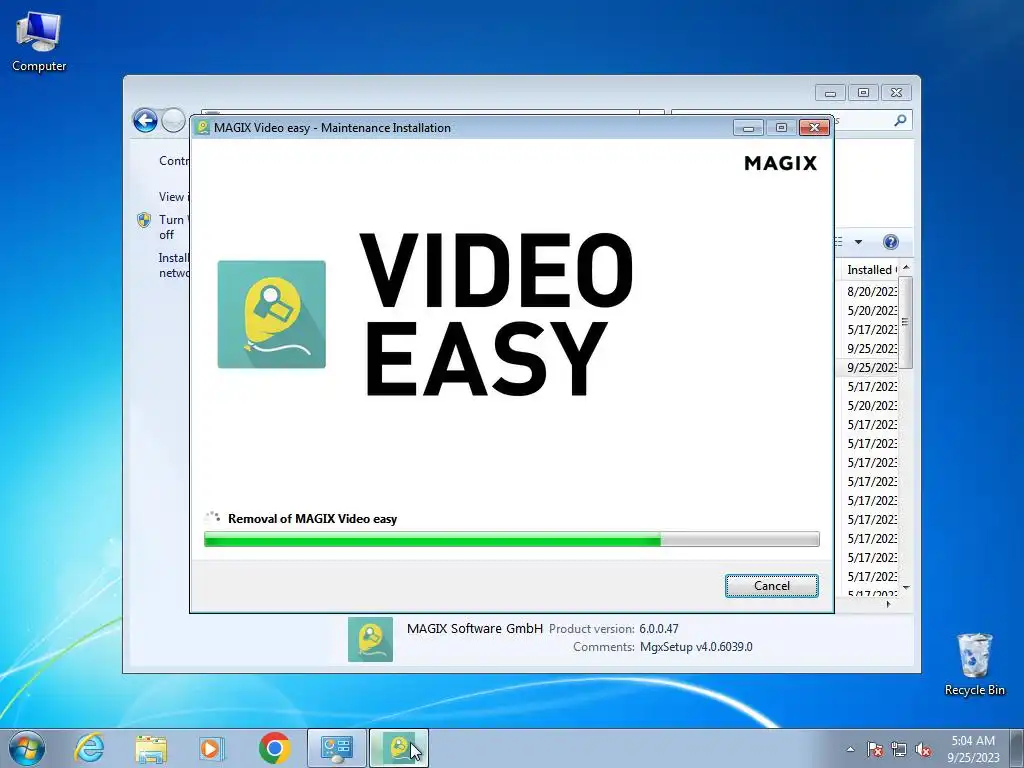Click the Windows Features shield icon
Image resolution: width=1024 pixels, height=768 pixels.
tap(144, 220)
